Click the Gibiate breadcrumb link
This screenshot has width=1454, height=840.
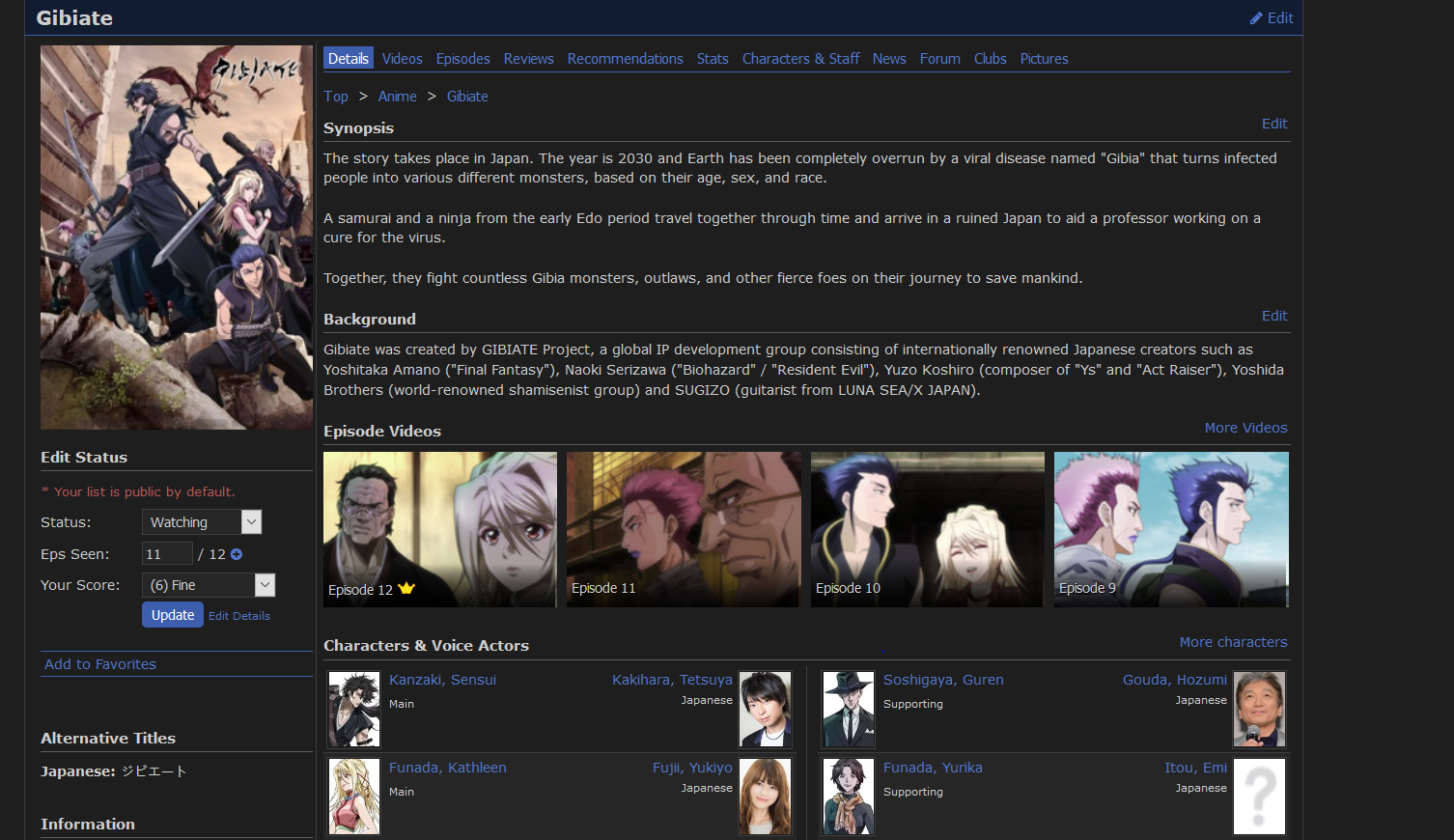[x=467, y=97]
